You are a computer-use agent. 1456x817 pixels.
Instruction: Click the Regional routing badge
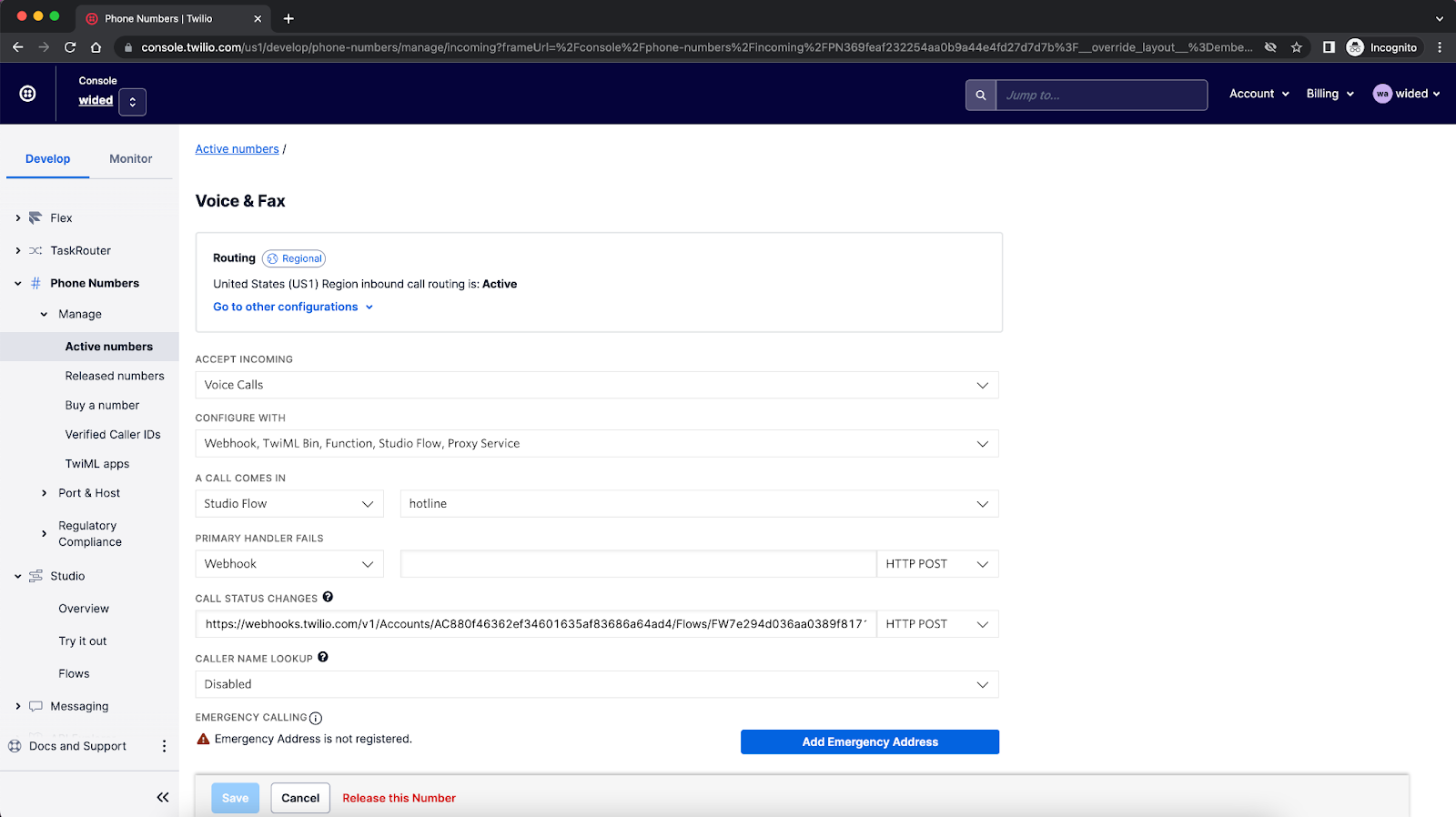(x=294, y=258)
